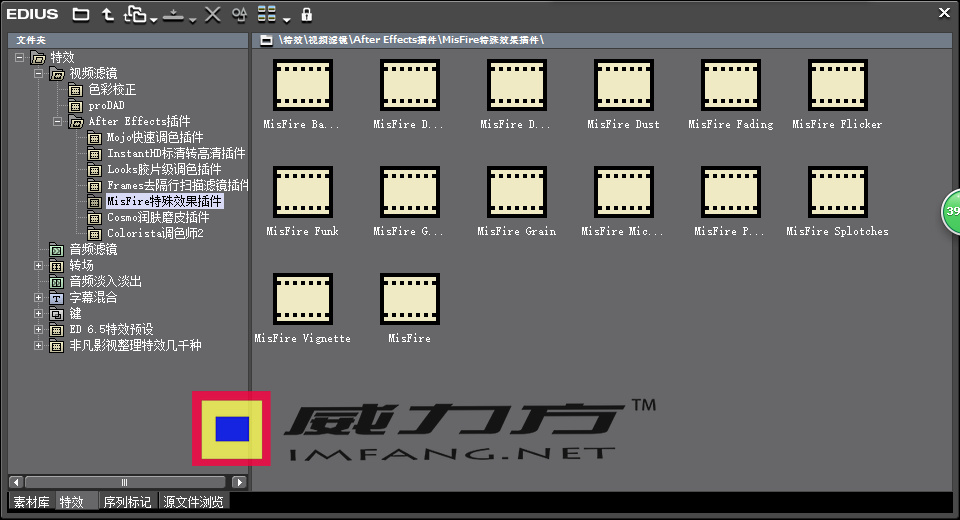
Task: Change the effect view mode icon
Action: pos(266,14)
